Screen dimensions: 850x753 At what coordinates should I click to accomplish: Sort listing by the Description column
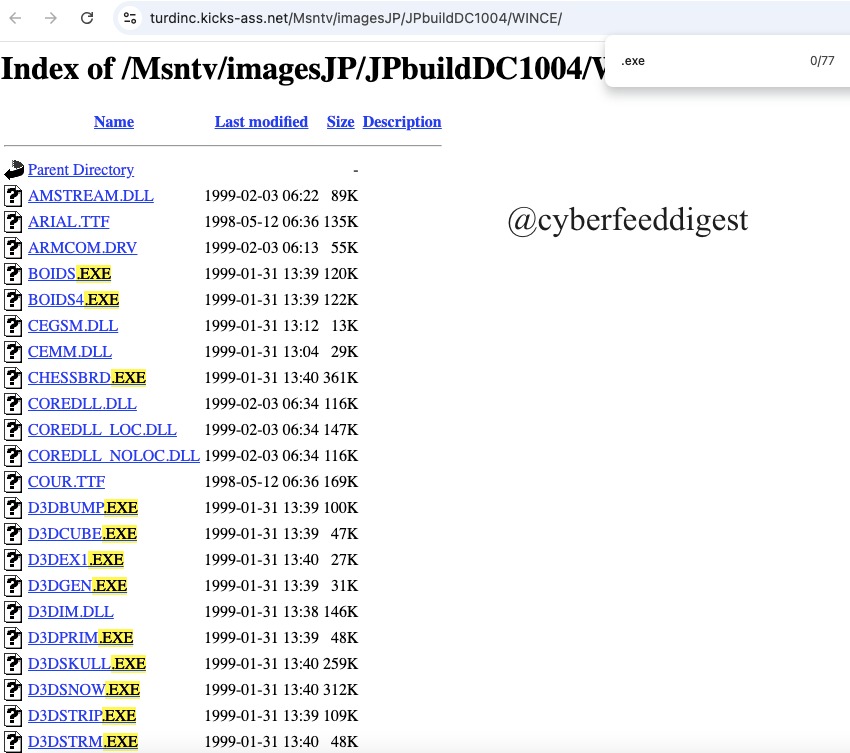point(402,122)
